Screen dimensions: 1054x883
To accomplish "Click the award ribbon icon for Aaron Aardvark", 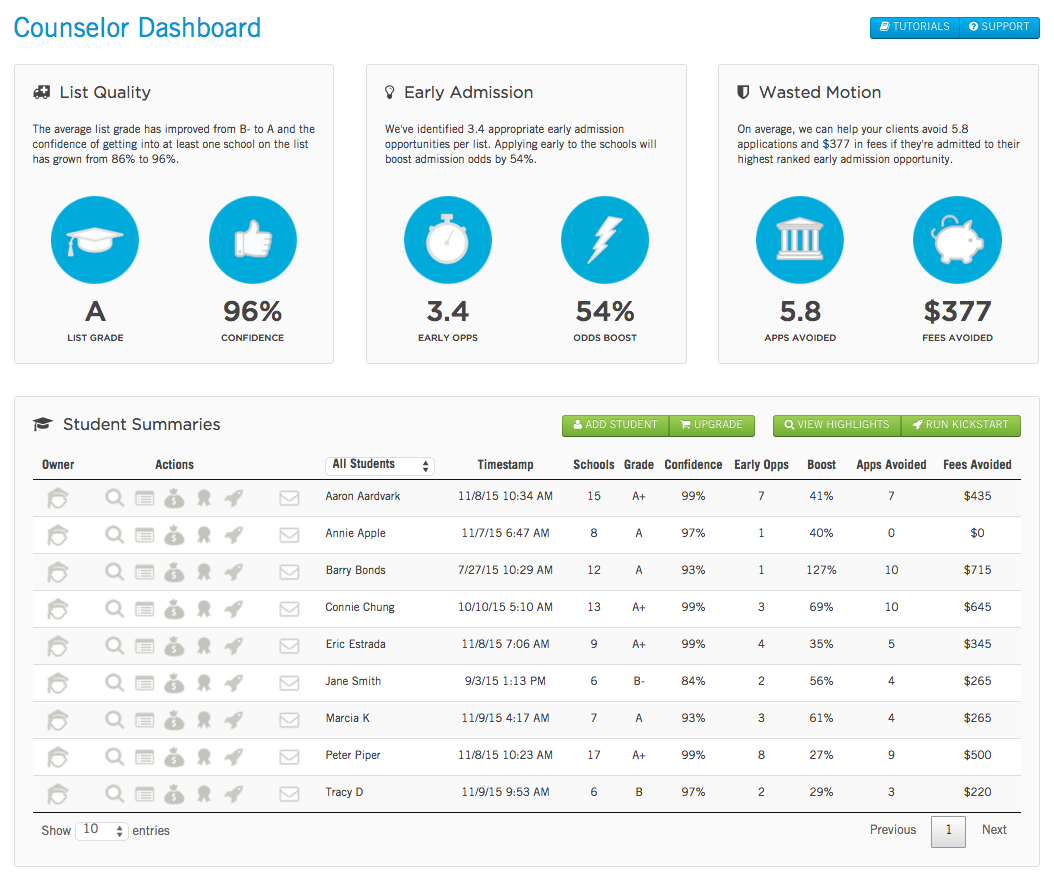I will tap(204, 498).
